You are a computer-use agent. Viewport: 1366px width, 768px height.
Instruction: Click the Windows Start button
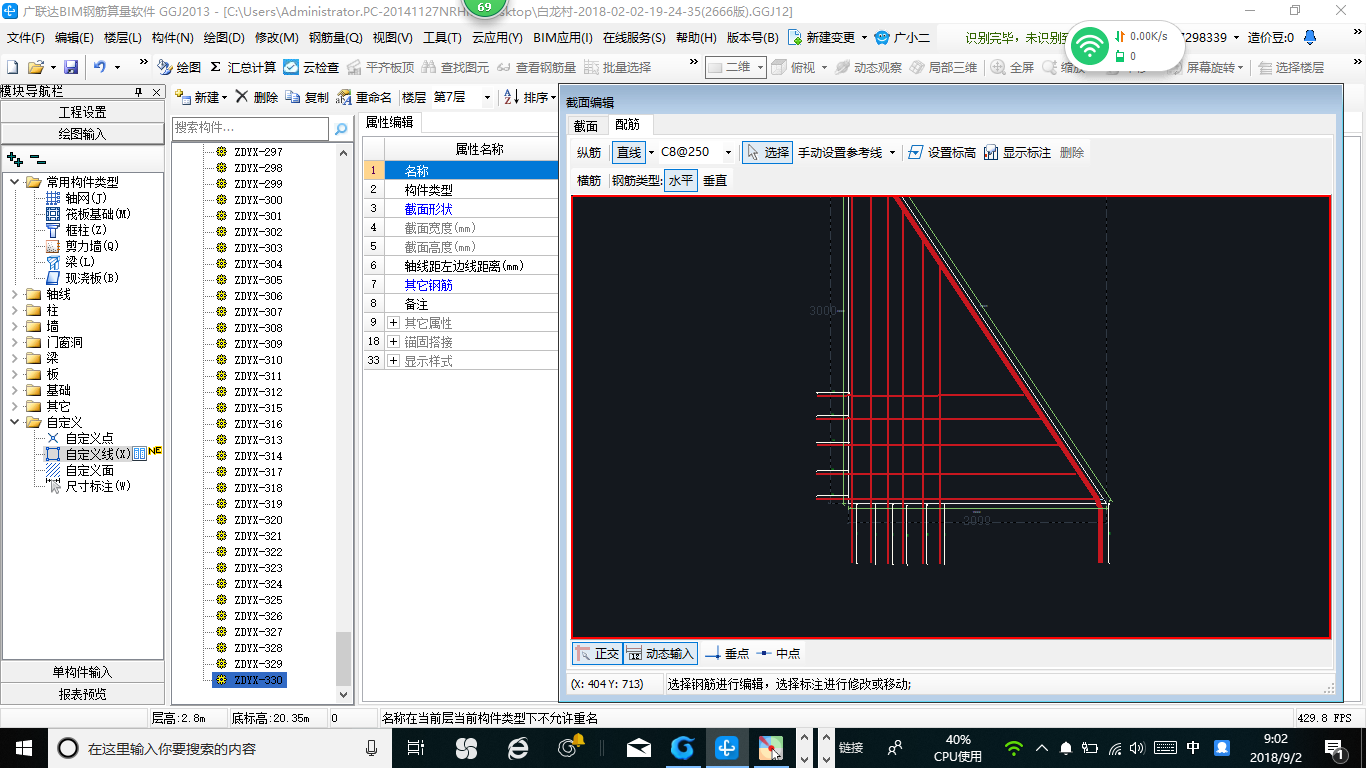[22, 747]
